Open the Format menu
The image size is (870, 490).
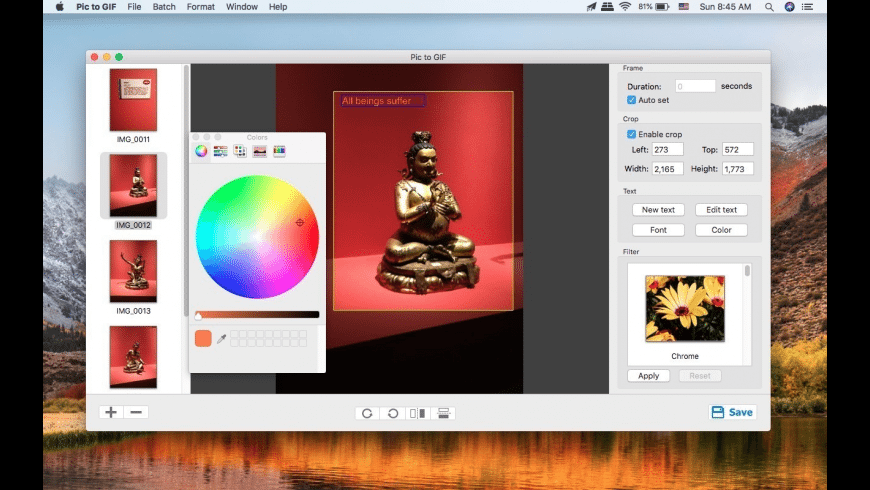coord(200,7)
